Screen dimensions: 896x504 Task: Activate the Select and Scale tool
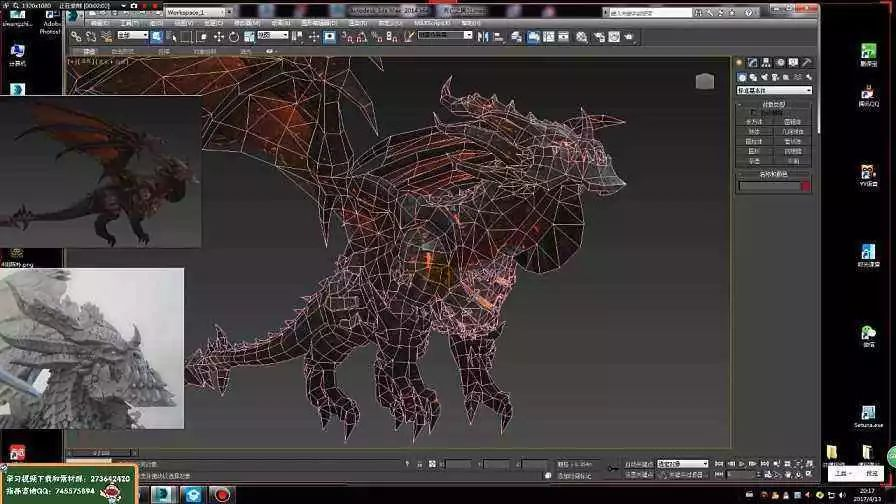(249, 37)
